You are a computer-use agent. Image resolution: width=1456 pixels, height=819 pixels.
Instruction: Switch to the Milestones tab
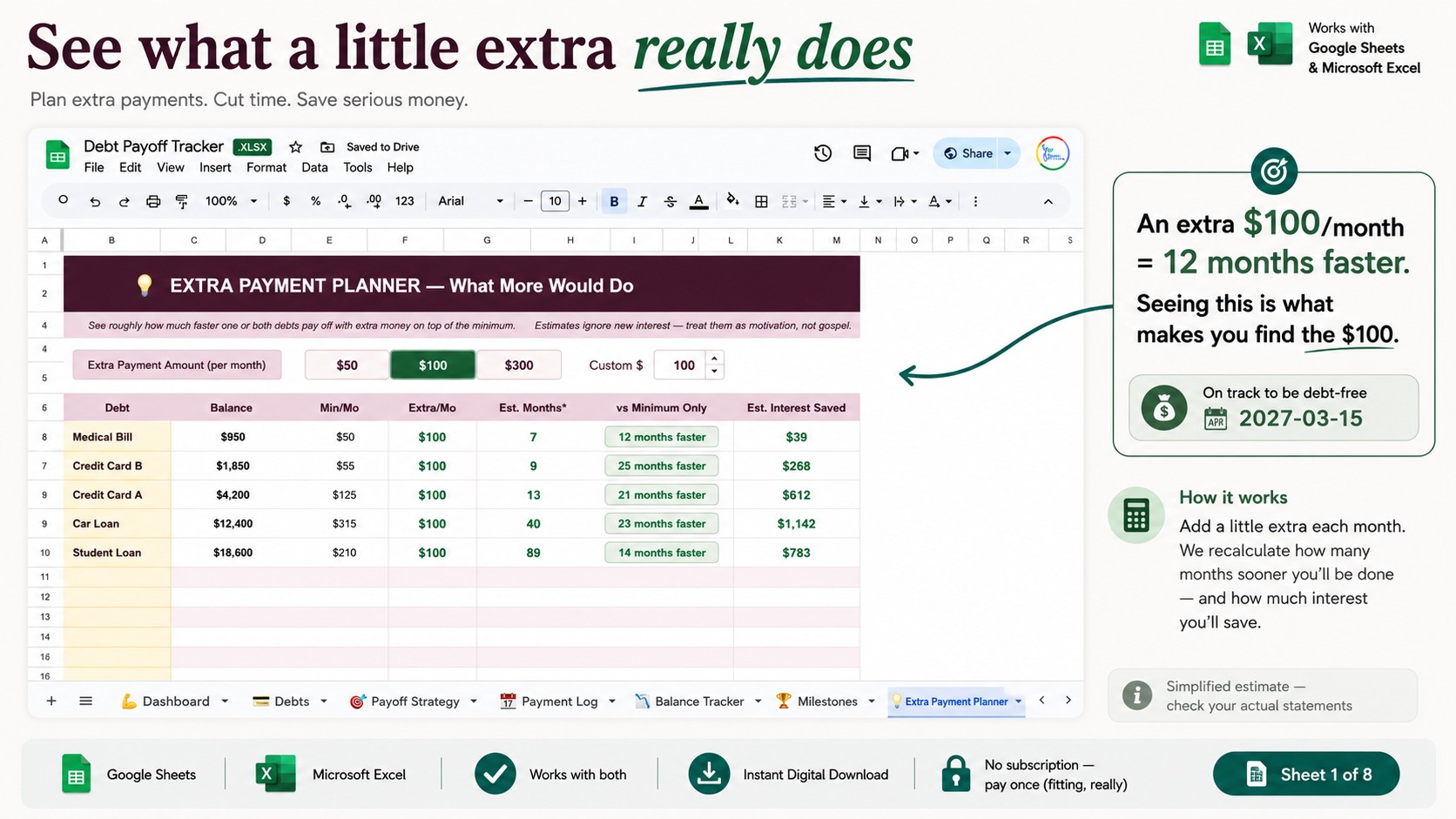(x=826, y=701)
